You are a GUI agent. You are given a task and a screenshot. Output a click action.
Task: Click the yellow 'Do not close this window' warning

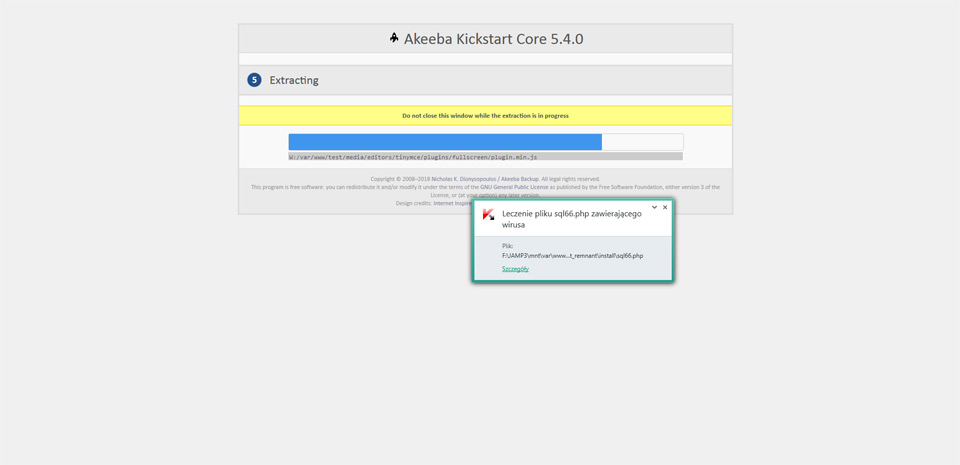[x=486, y=116]
